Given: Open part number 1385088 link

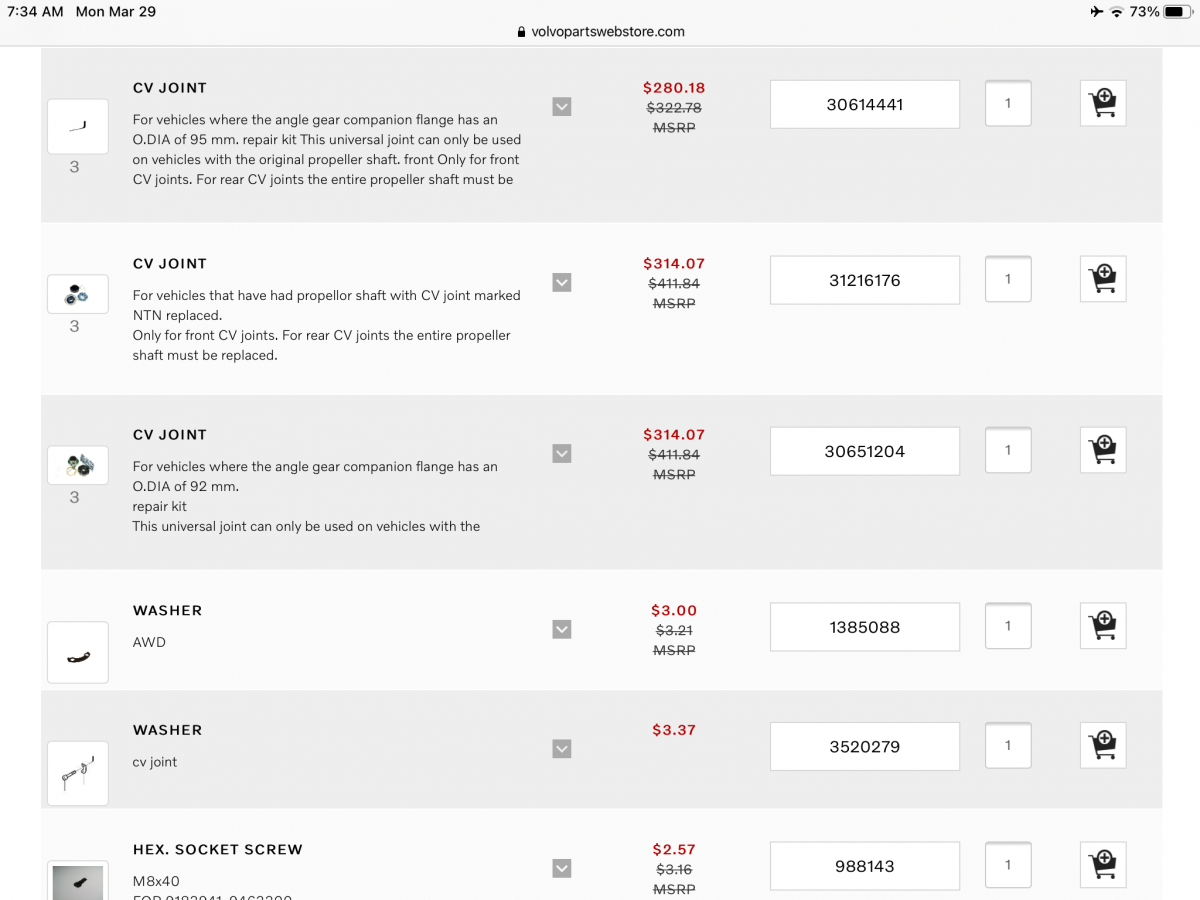Looking at the screenshot, I should coord(865,627).
